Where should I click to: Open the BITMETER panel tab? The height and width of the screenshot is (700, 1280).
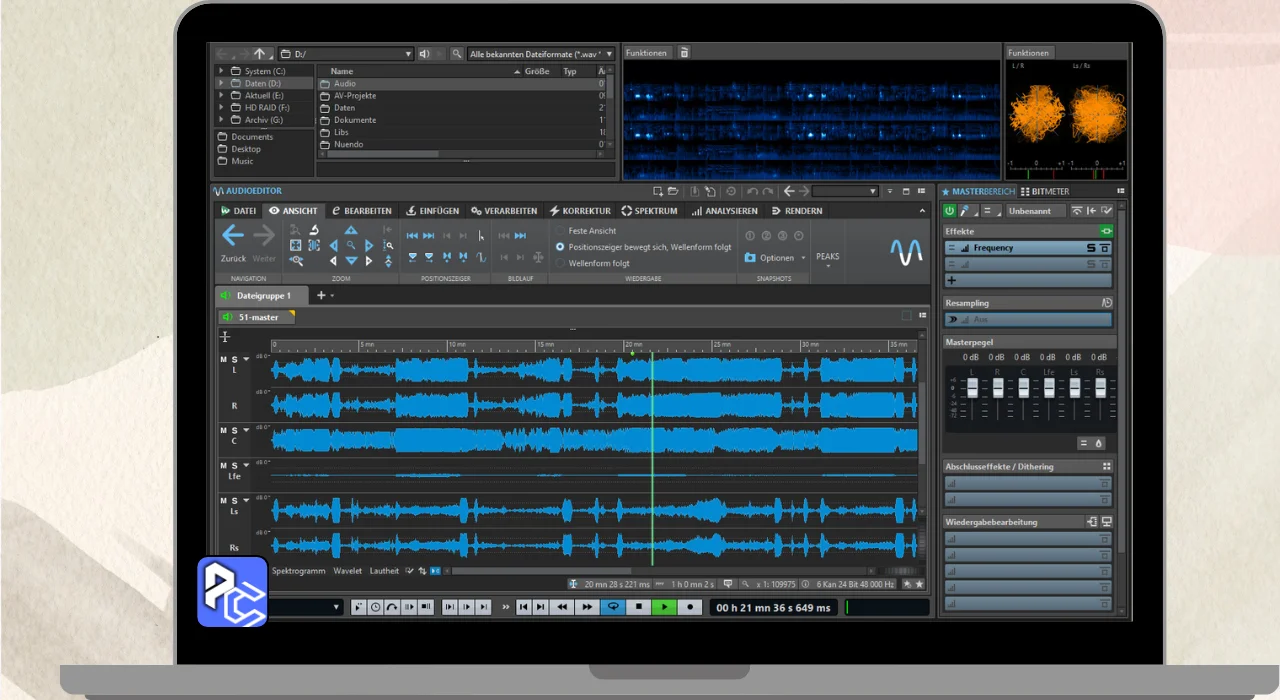coord(1043,191)
